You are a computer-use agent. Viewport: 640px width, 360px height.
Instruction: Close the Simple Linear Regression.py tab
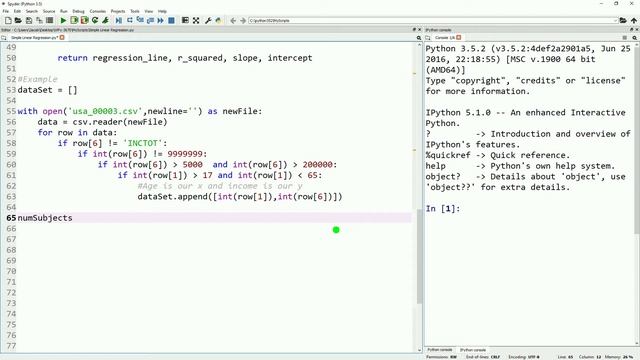coord(62,38)
